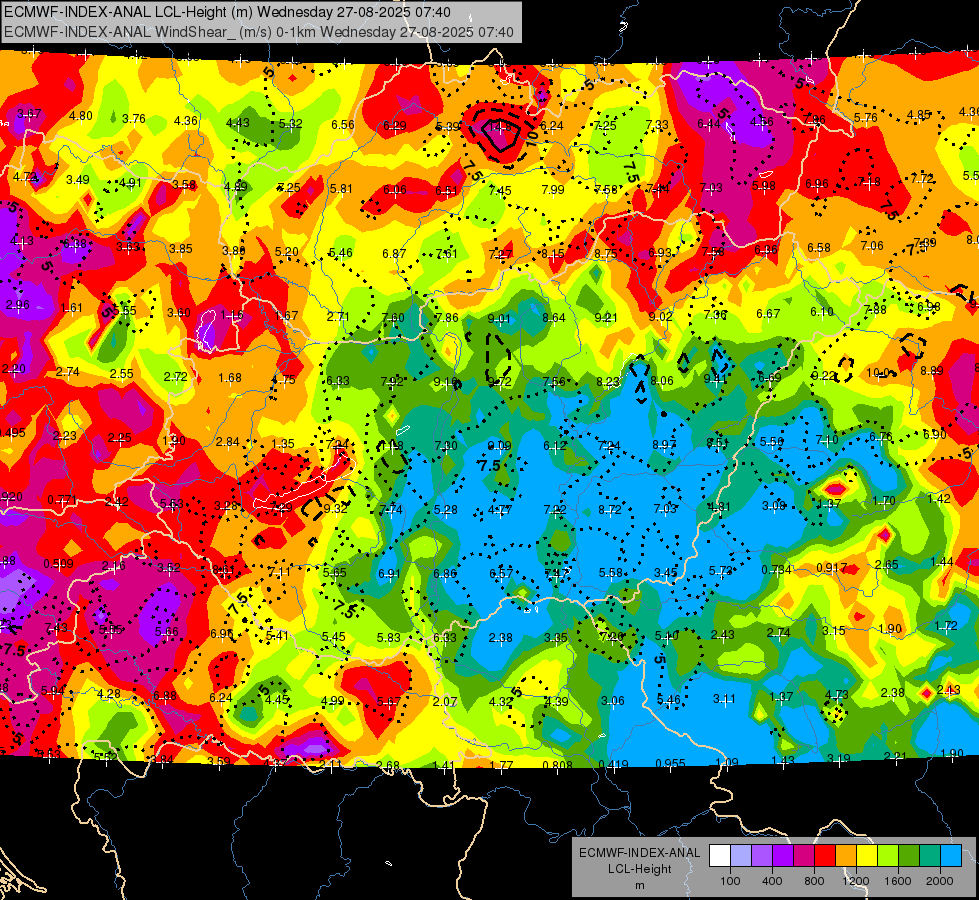Click the grid point value '7.99'

coord(553,189)
